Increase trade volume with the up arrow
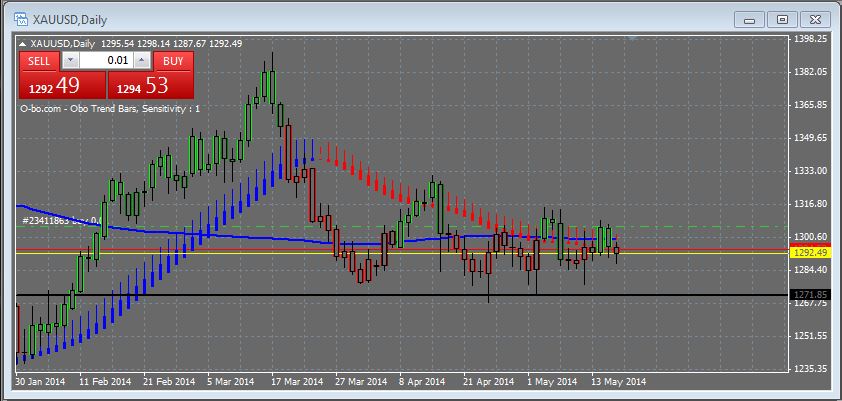 tap(143, 61)
